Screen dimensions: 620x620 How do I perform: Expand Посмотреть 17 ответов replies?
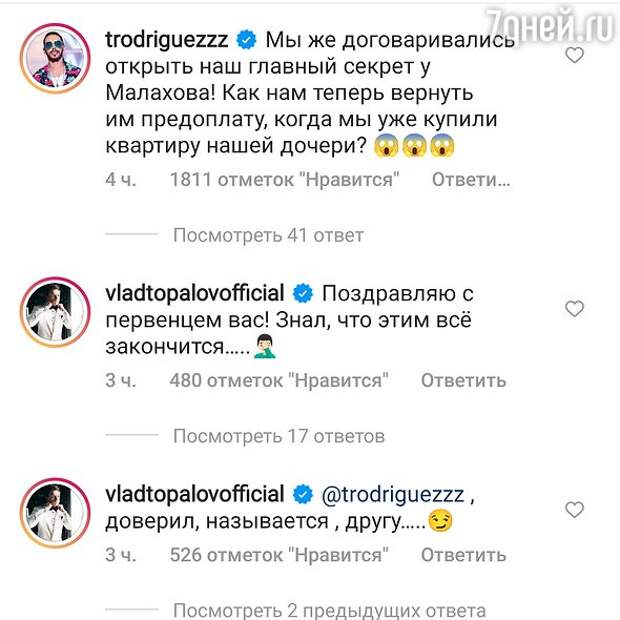tap(279, 436)
